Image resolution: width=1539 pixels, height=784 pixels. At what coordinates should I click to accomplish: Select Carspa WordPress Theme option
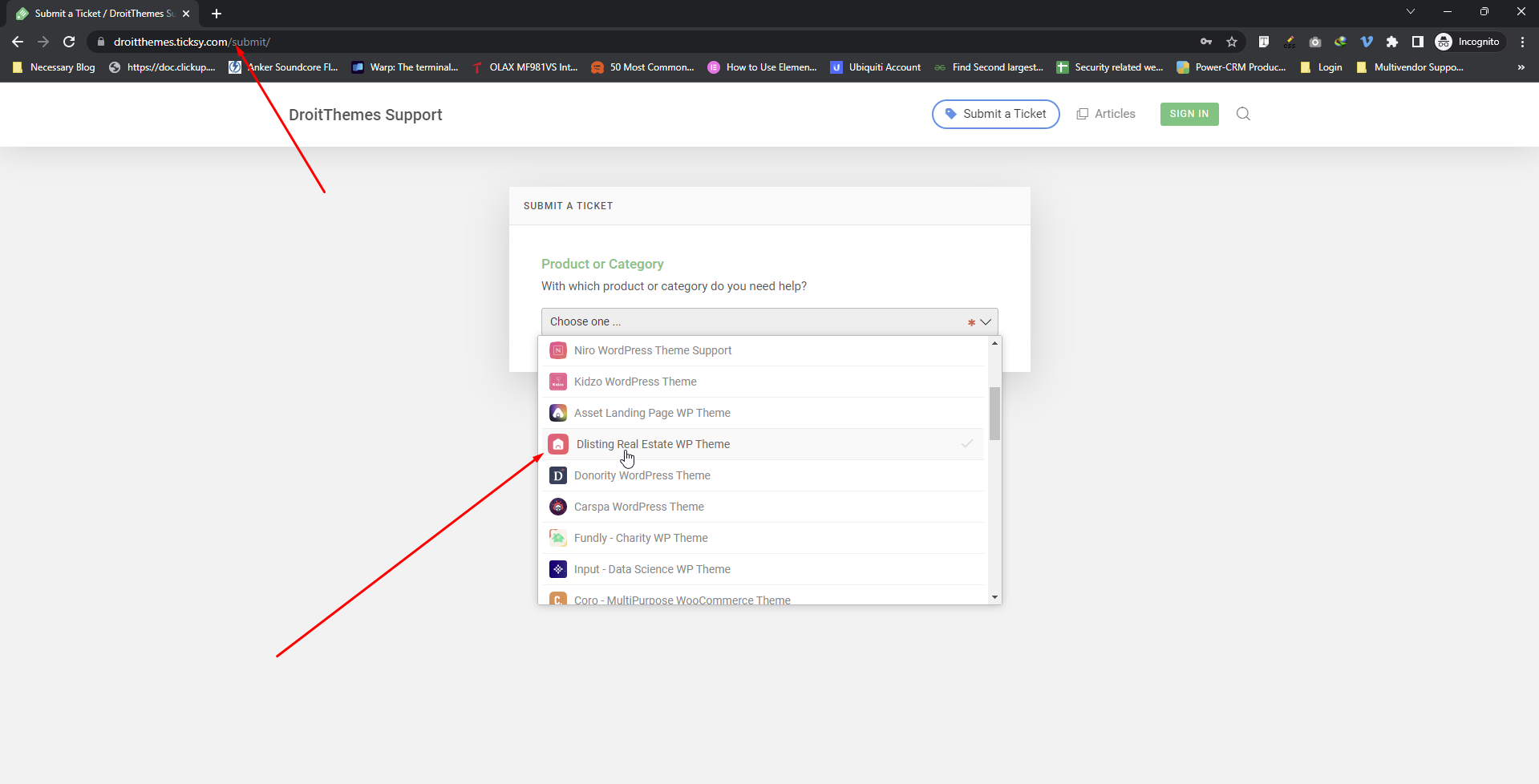(x=763, y=507)
